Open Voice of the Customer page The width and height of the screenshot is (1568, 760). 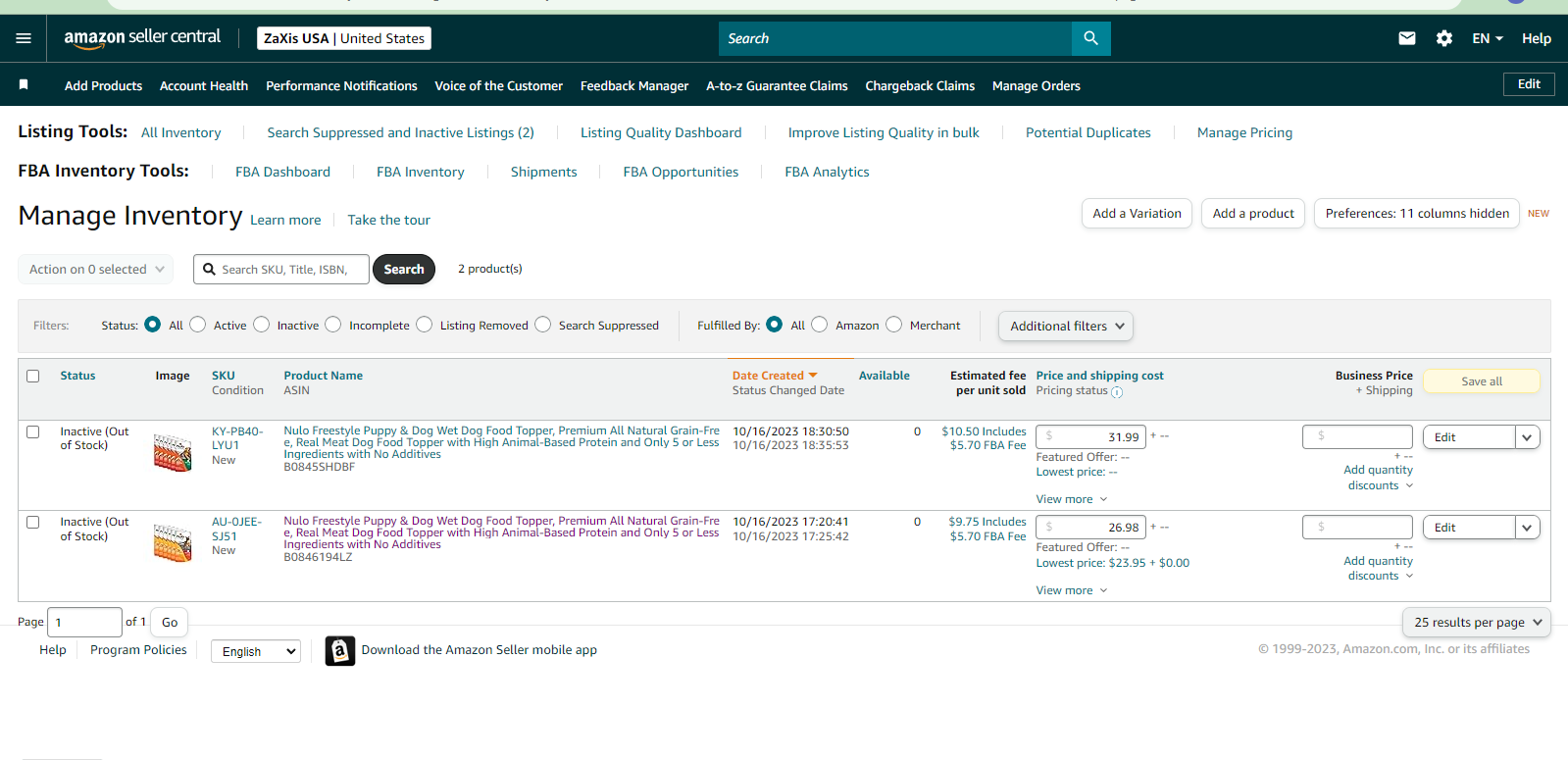point(498,86)
